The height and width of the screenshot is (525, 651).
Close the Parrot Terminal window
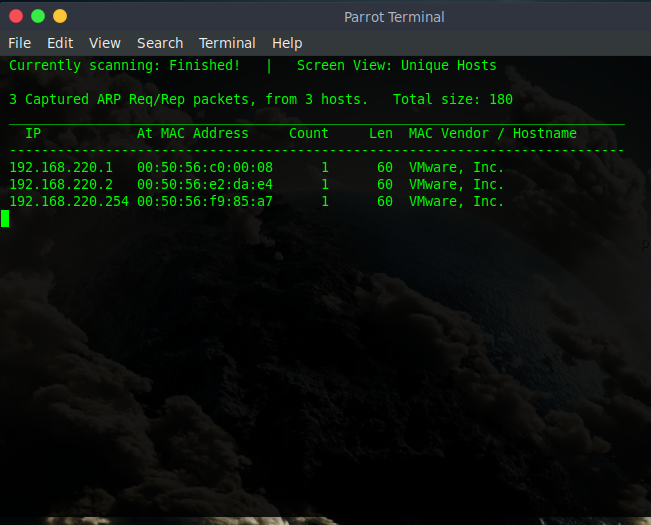tap(16, 16)
